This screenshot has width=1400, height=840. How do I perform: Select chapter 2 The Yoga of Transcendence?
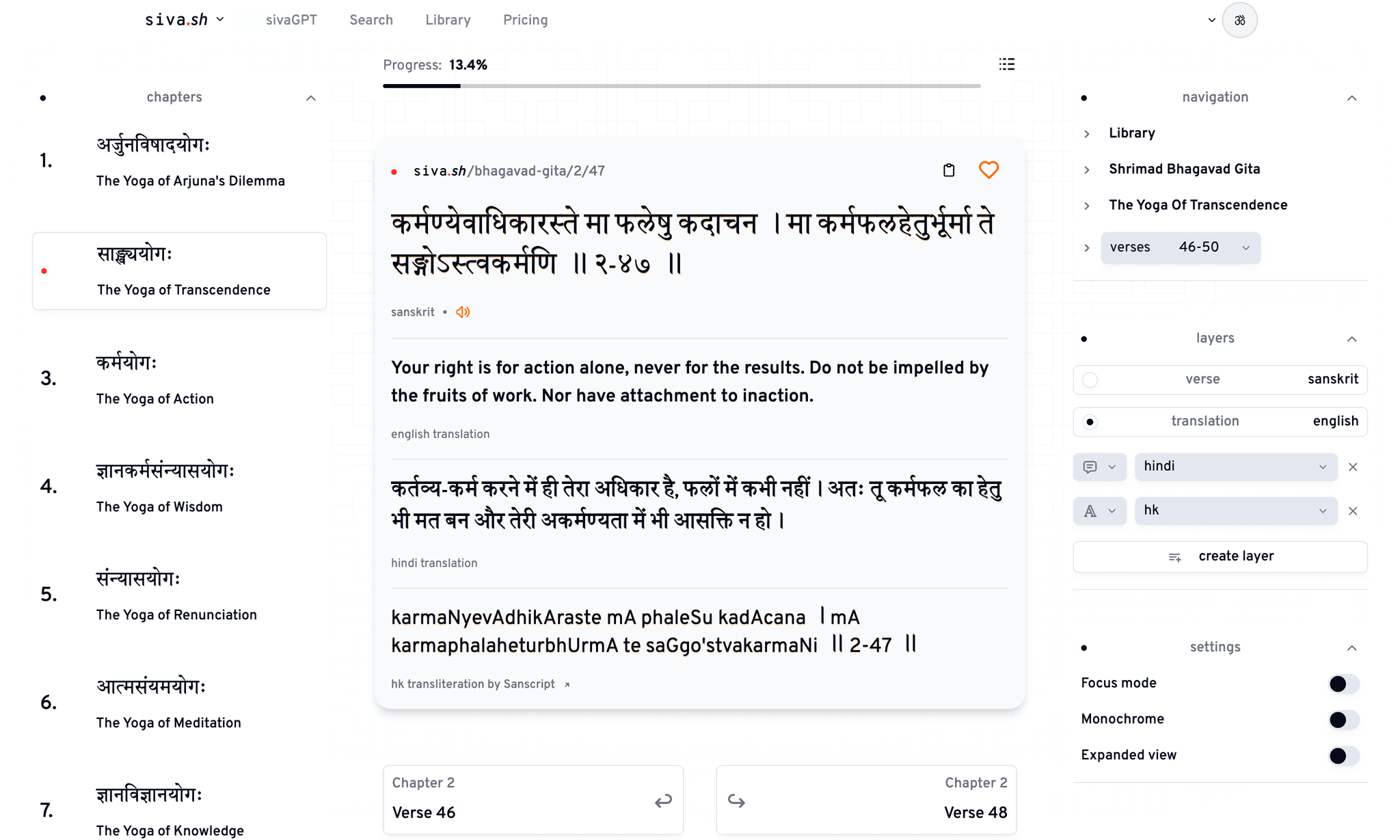(179, 271)
